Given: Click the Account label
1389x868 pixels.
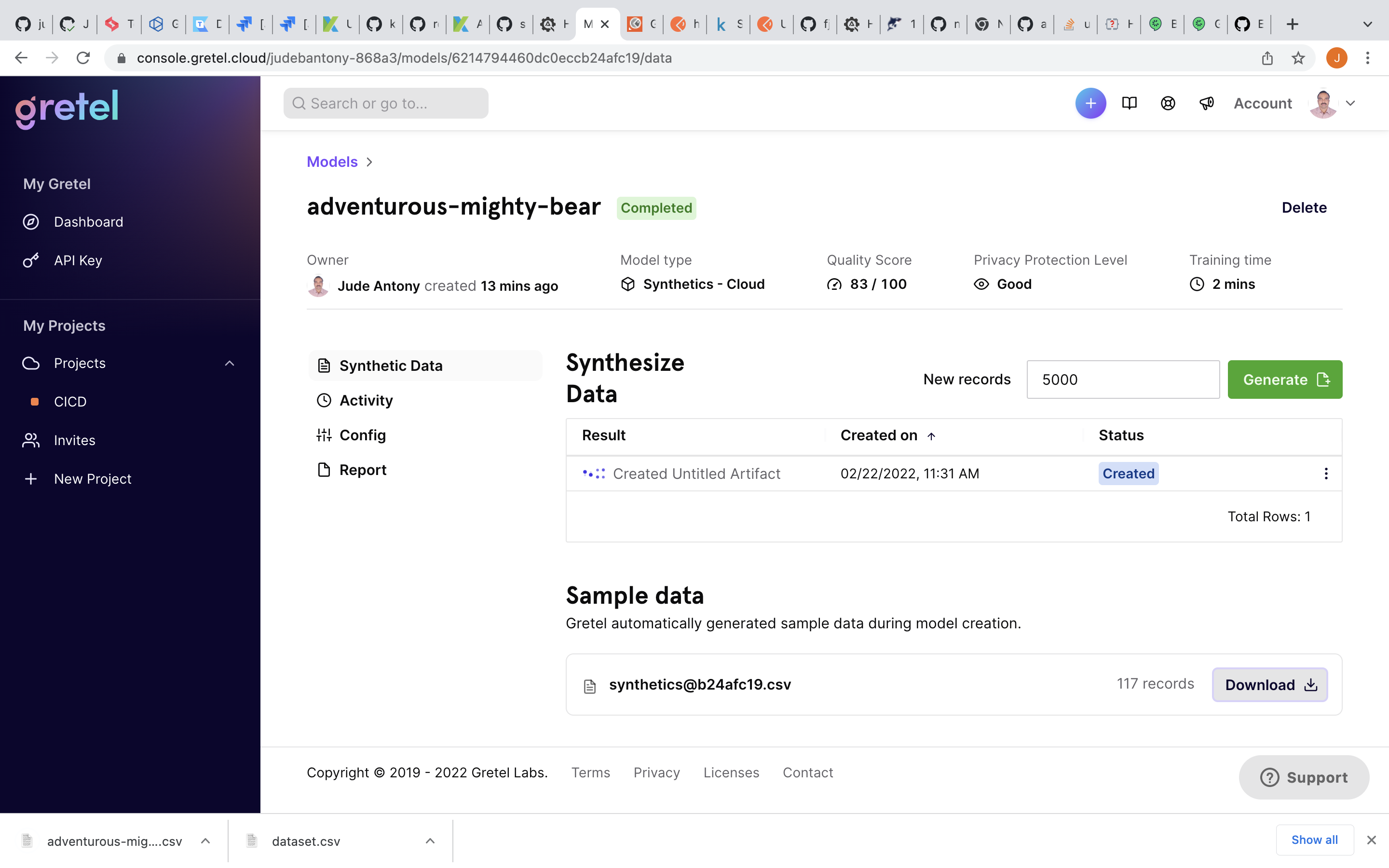Looking at the screenshot, I should click(x=1263, y=103).
